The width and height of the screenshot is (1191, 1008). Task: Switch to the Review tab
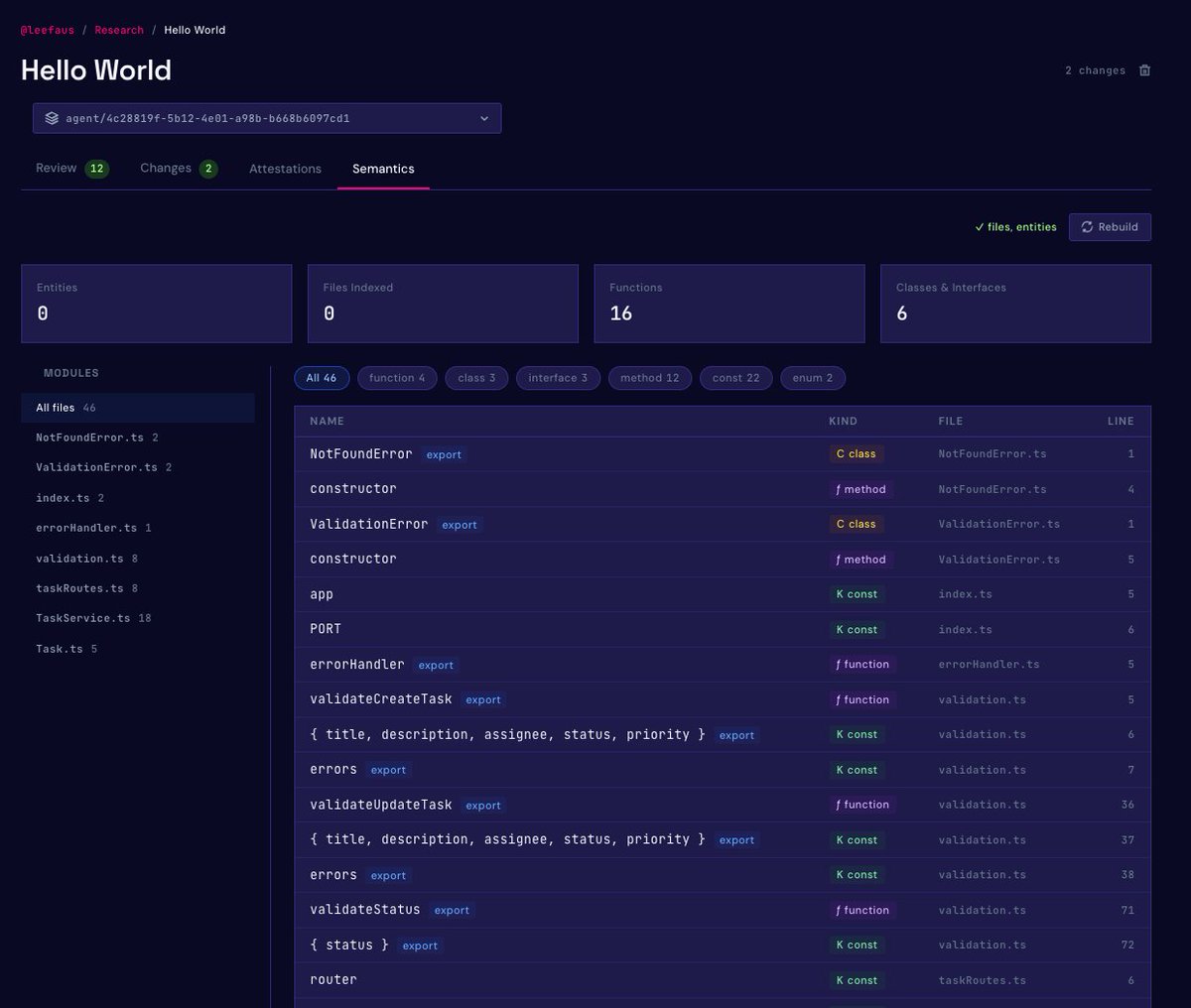click(71, 169)
